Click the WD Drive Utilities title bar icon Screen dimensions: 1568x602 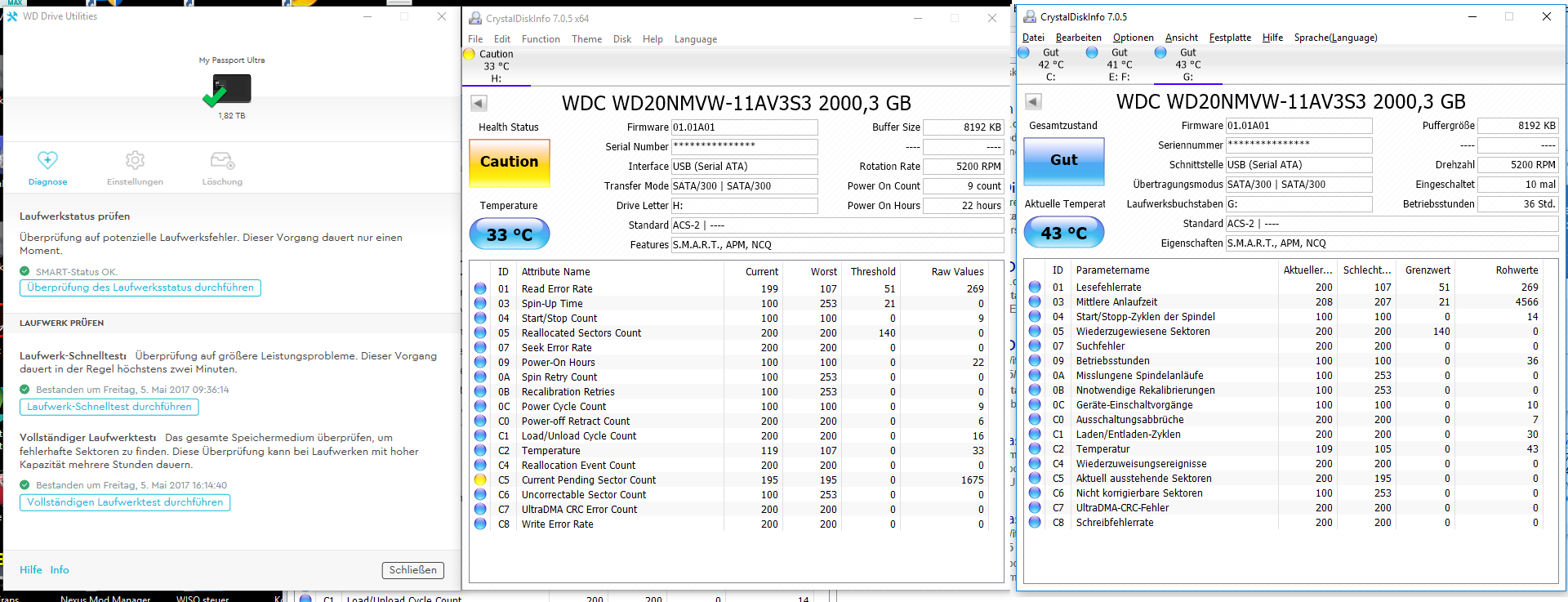(x=12, y=16)
